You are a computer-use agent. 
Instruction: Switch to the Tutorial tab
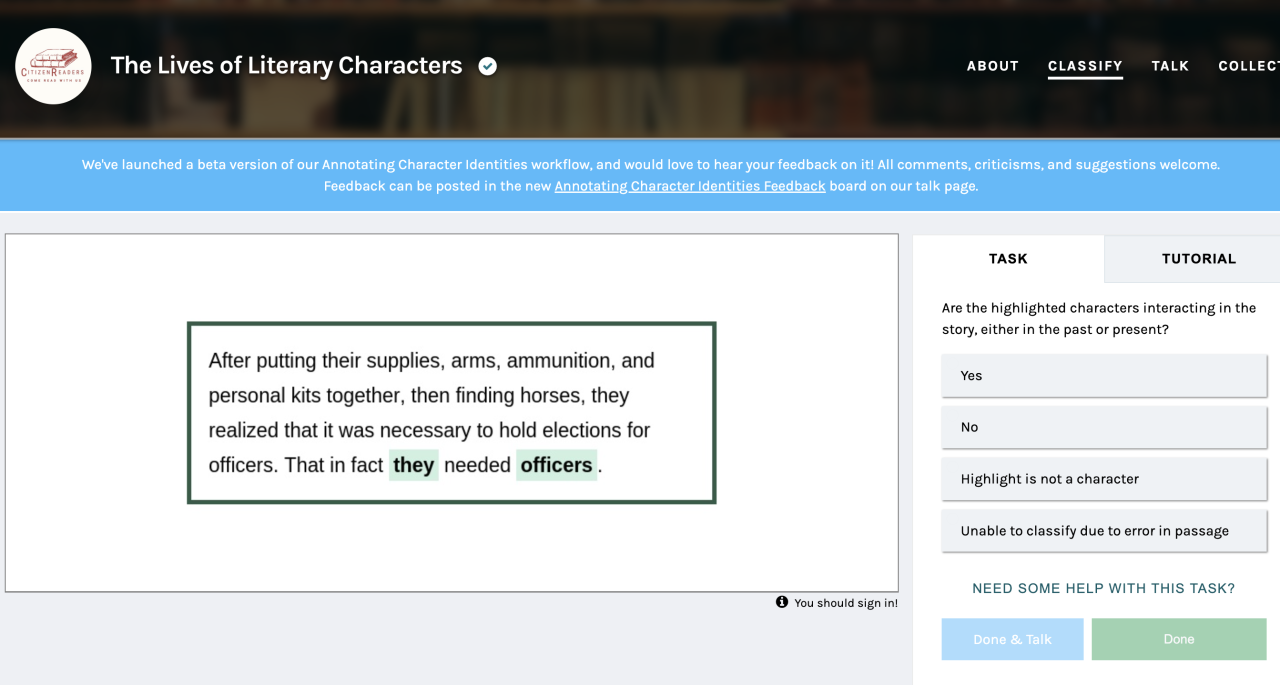coord(1198,259)
